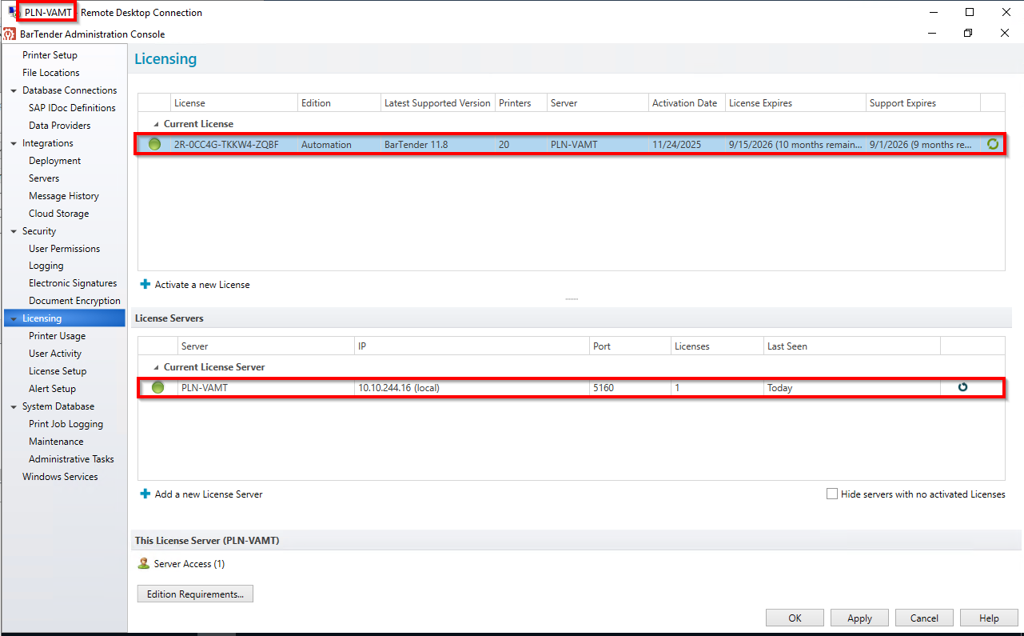Click the Cancel button
This screenshot has height=636, width=1024.
(924, 618)
